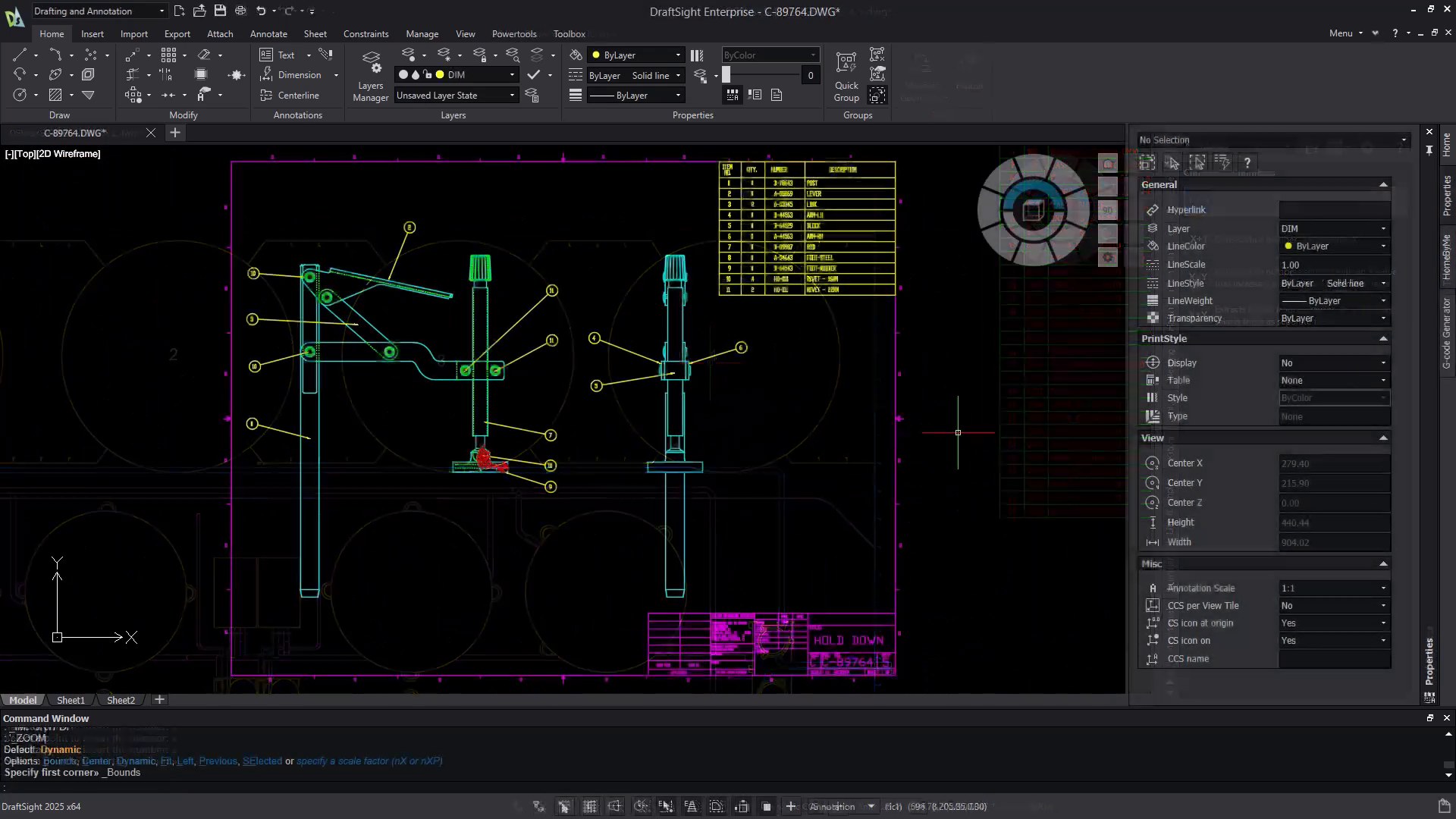Screen dimensions: 1456x819
Task: Click the Bounds option in command window
Action: [59, 761]
